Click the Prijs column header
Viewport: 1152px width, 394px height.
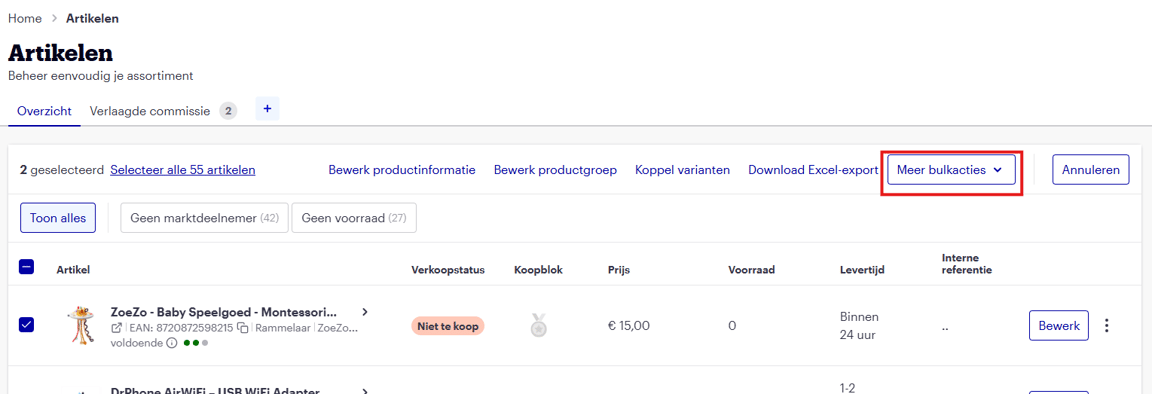tap(619, 270)
